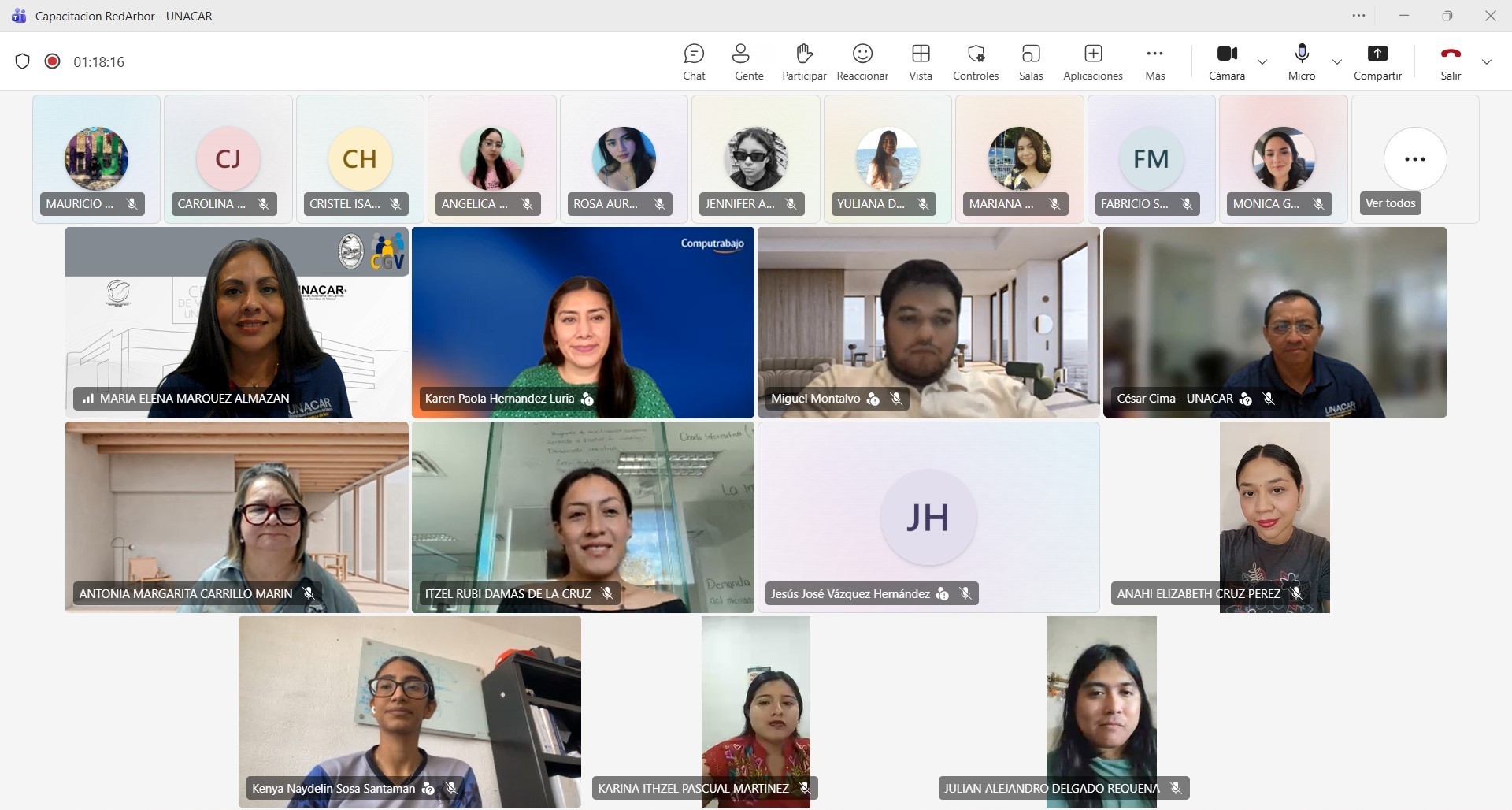Open the Salas breakout rooms
The width and height of the screenshot is (1512, 810).
pyautogui.click(x=1030, y=61)
